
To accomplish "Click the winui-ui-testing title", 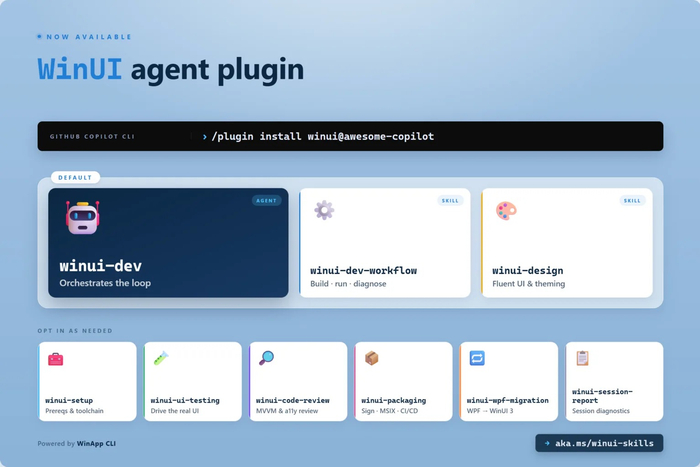I will [x=185, y=400].
